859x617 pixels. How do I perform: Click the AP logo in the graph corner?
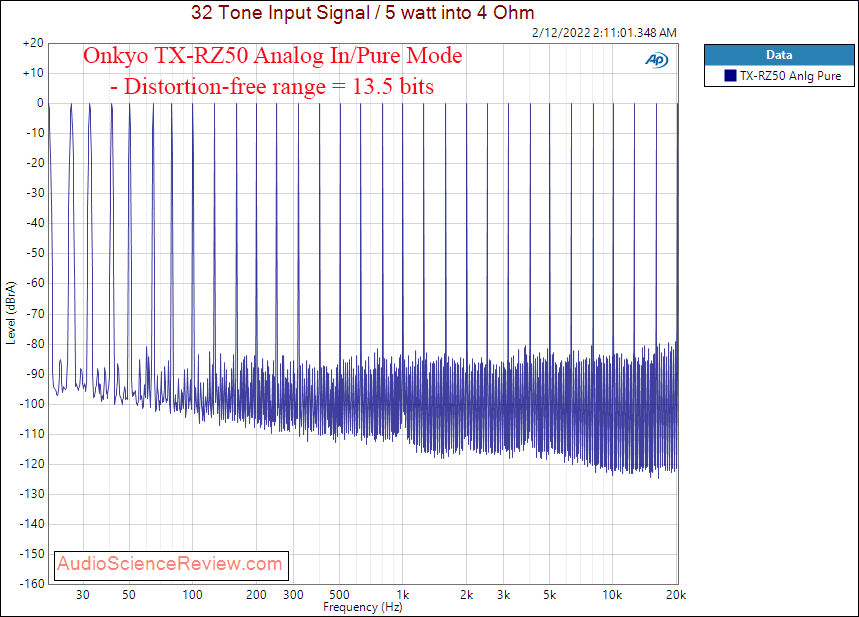click(656, 60)
